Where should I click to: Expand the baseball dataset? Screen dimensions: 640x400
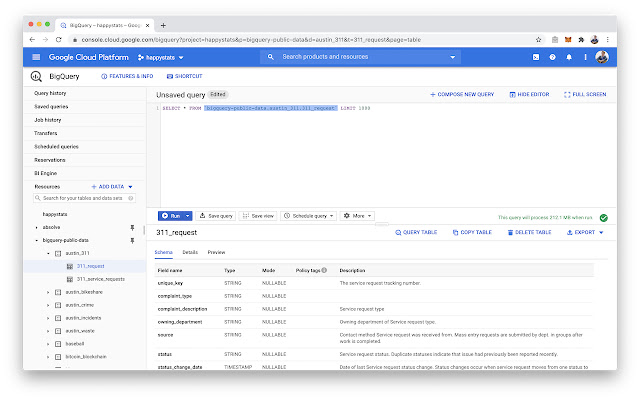48,344
